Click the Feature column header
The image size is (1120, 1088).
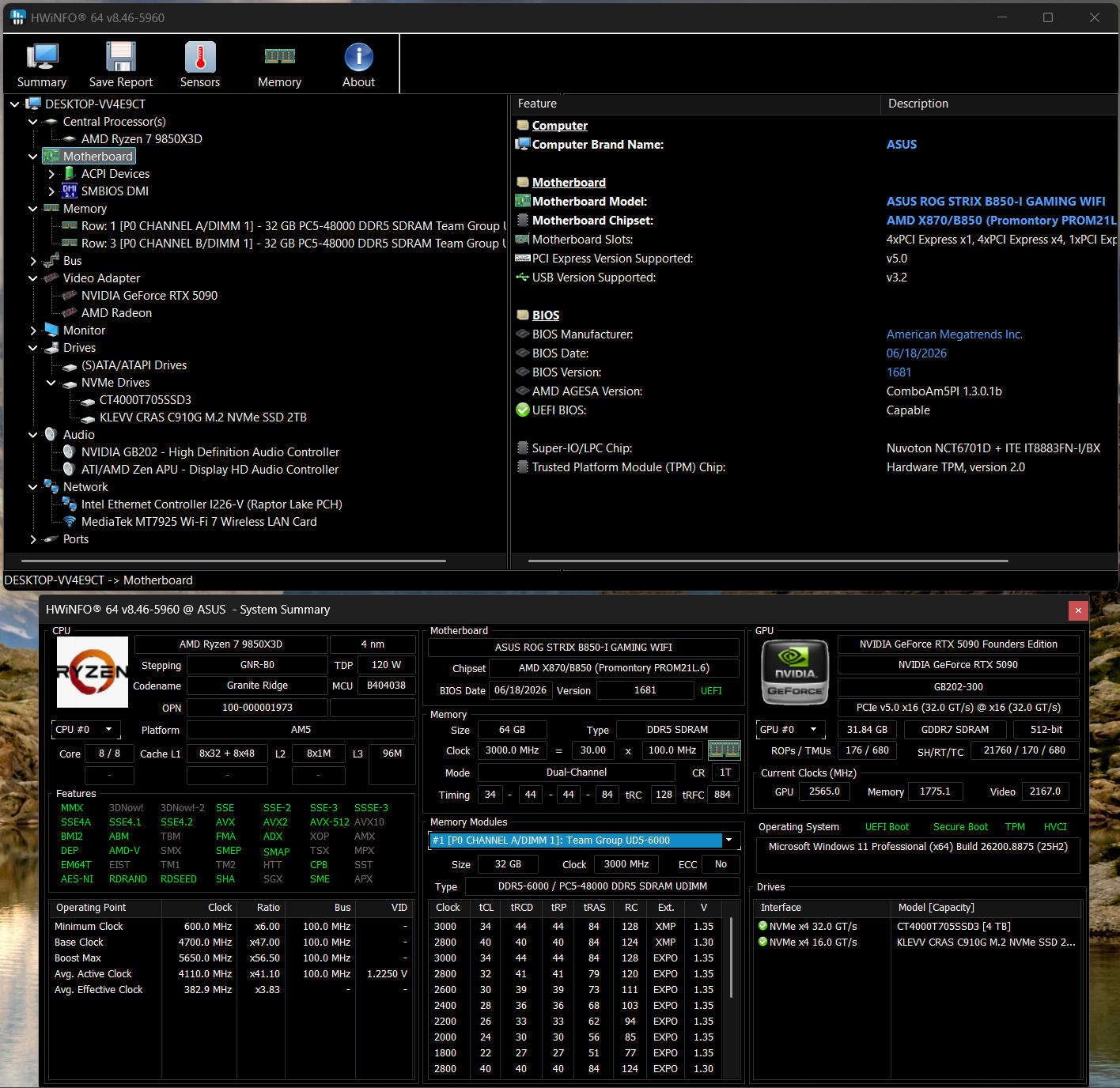point(695,104)
